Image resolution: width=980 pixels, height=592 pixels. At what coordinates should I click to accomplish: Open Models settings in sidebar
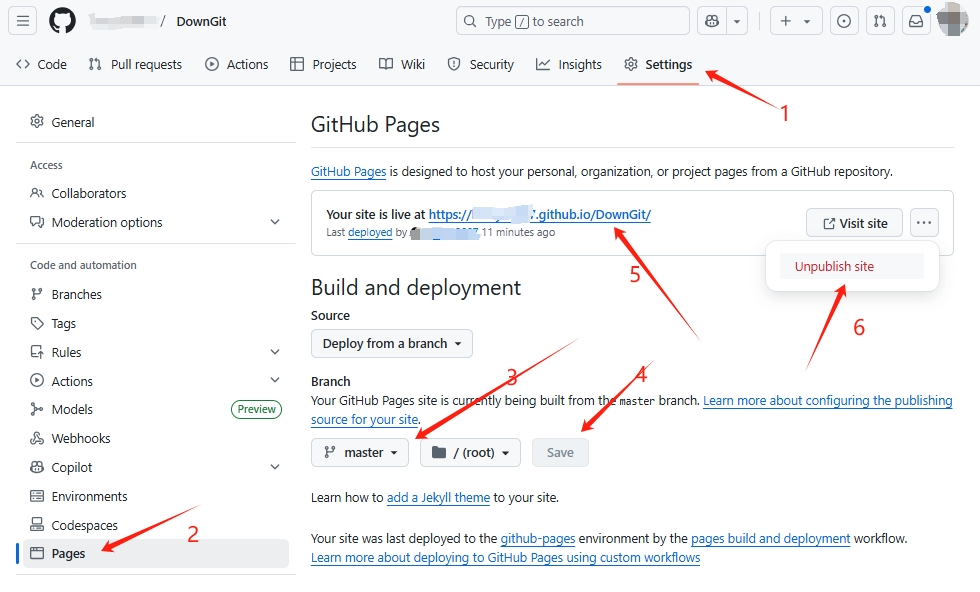[x=156, y=409]
